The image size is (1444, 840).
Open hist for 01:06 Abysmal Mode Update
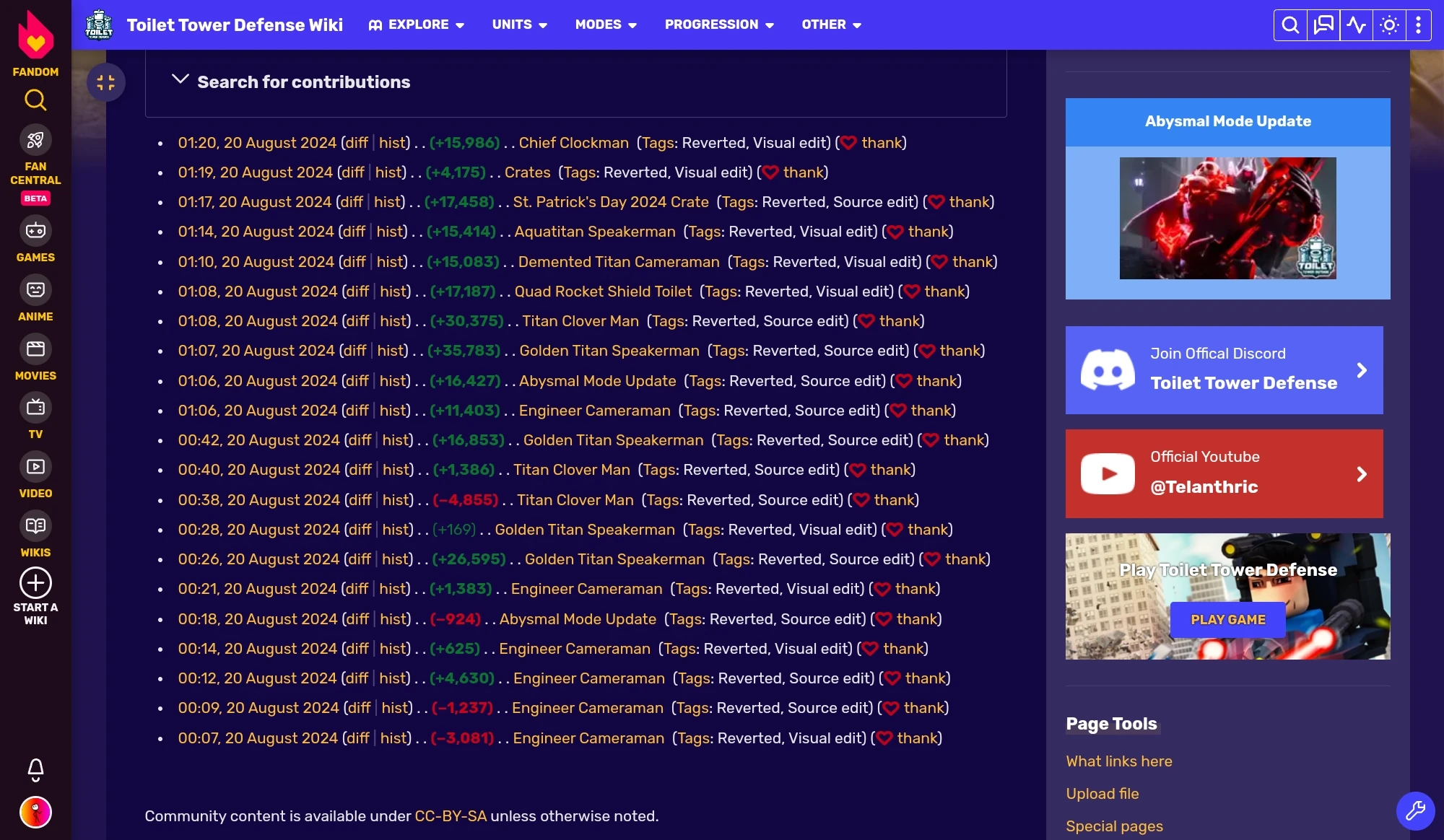393,381
